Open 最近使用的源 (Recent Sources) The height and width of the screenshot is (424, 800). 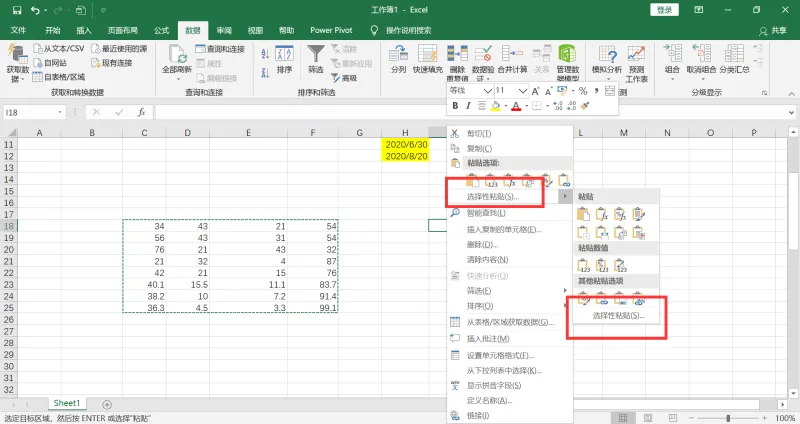(119, 48)
